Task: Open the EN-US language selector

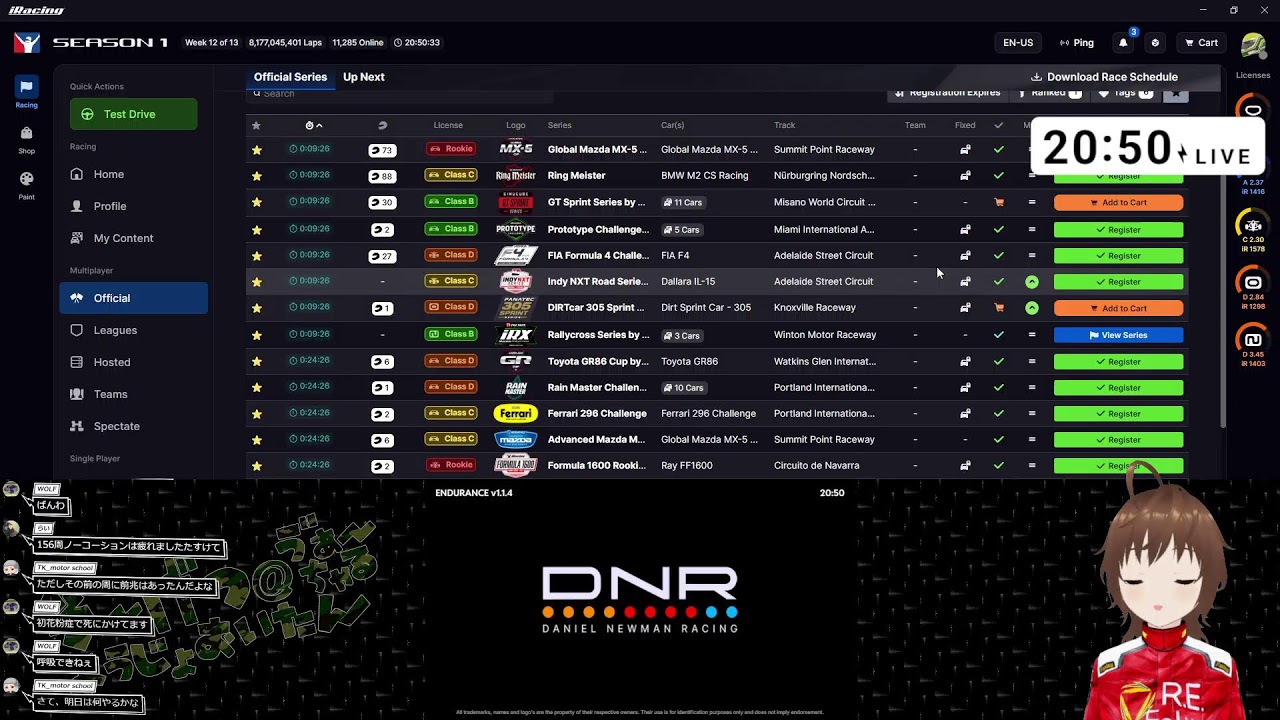Action: point(1018,43)
